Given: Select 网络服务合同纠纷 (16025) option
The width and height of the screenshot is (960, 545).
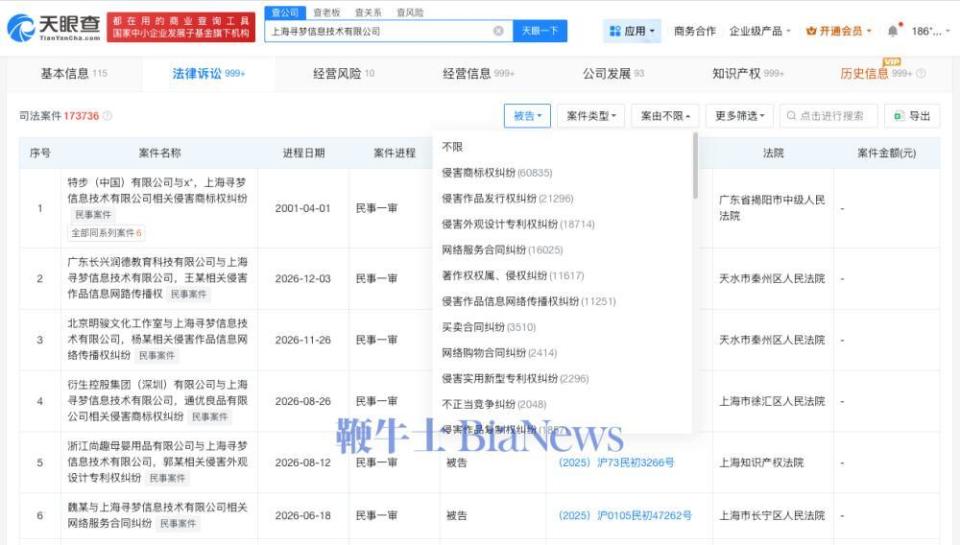Looking at the screenshot, I should click(502, 250).
